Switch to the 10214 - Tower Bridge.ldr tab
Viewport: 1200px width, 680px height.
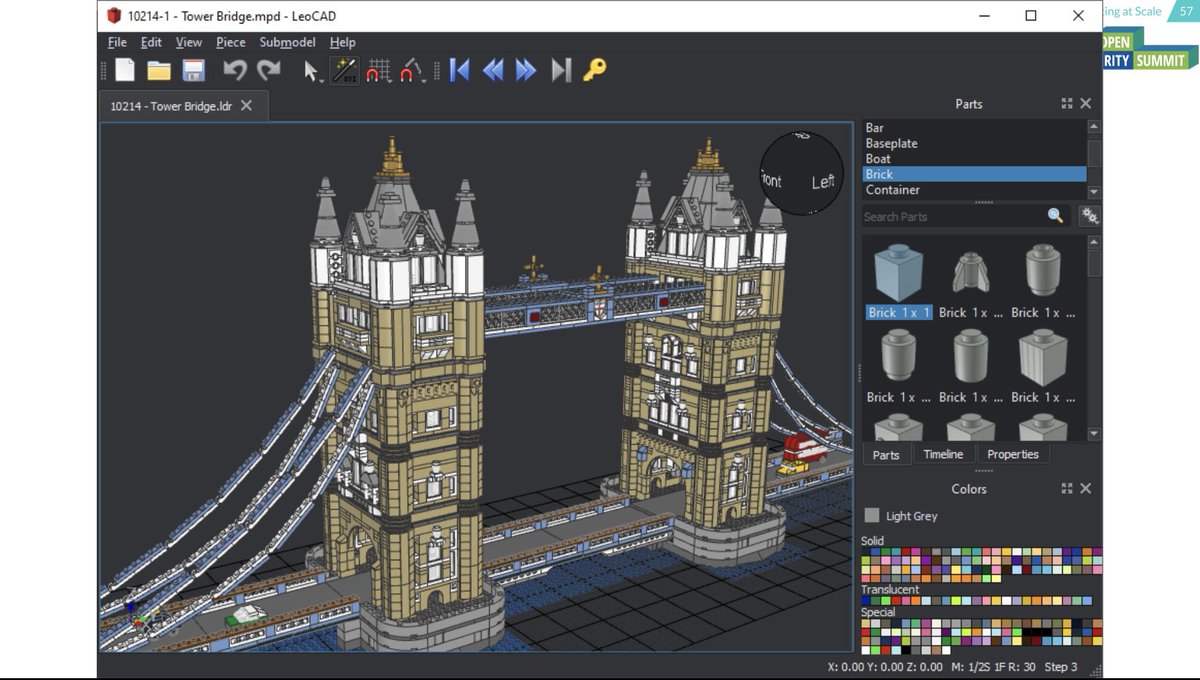[x=171, y=106]
